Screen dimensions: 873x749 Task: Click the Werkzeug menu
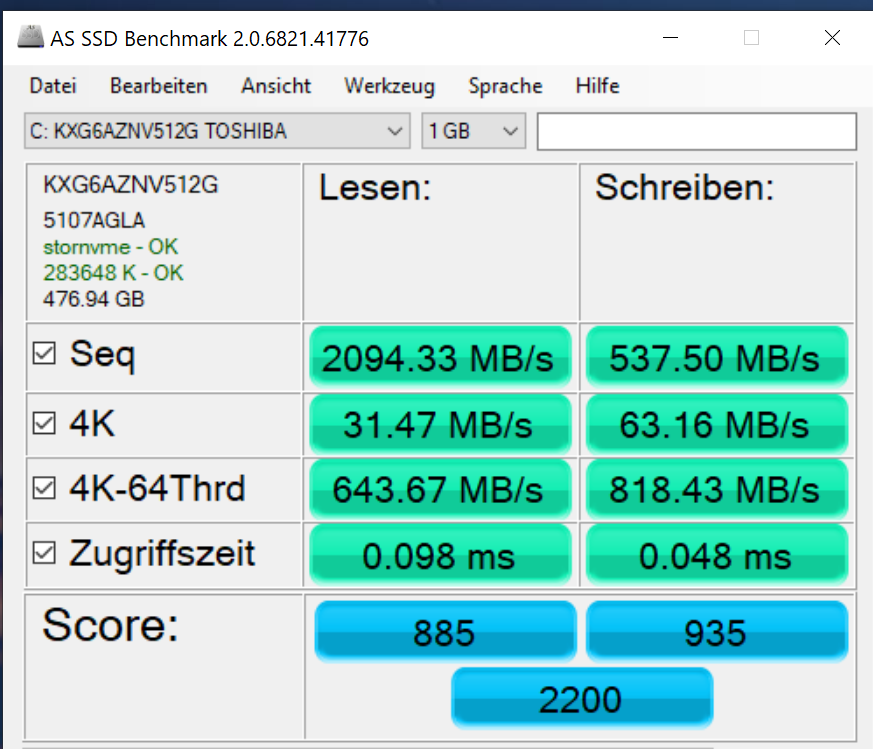pyautogui.click(x=389, y=86)
